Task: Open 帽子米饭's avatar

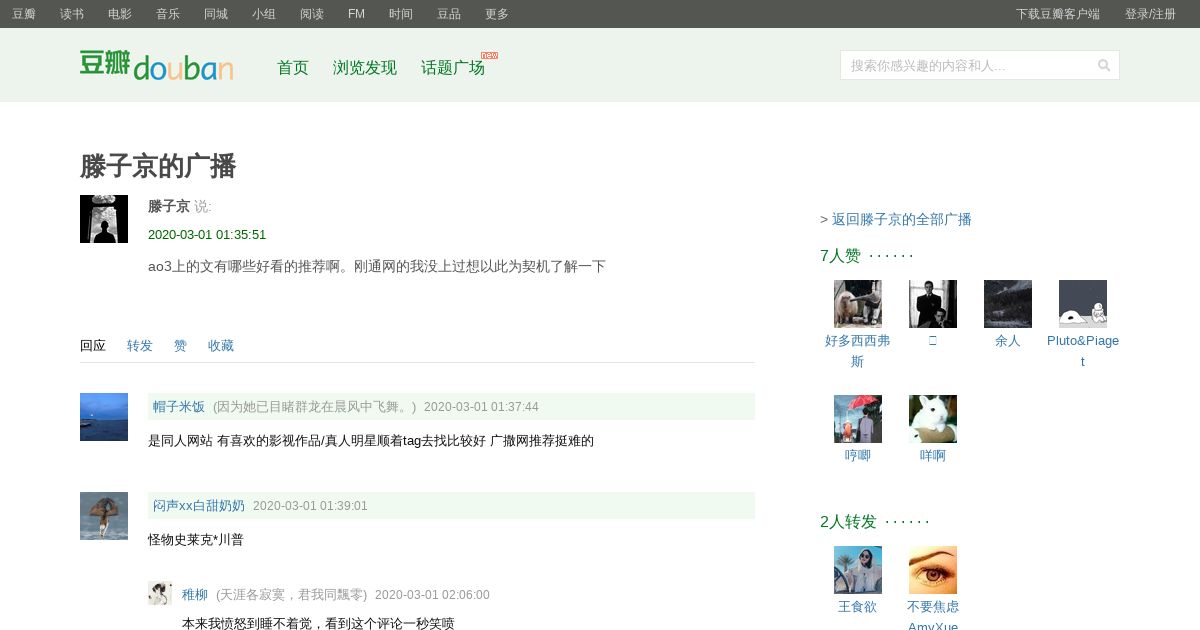Action: (x=104, y=417)
